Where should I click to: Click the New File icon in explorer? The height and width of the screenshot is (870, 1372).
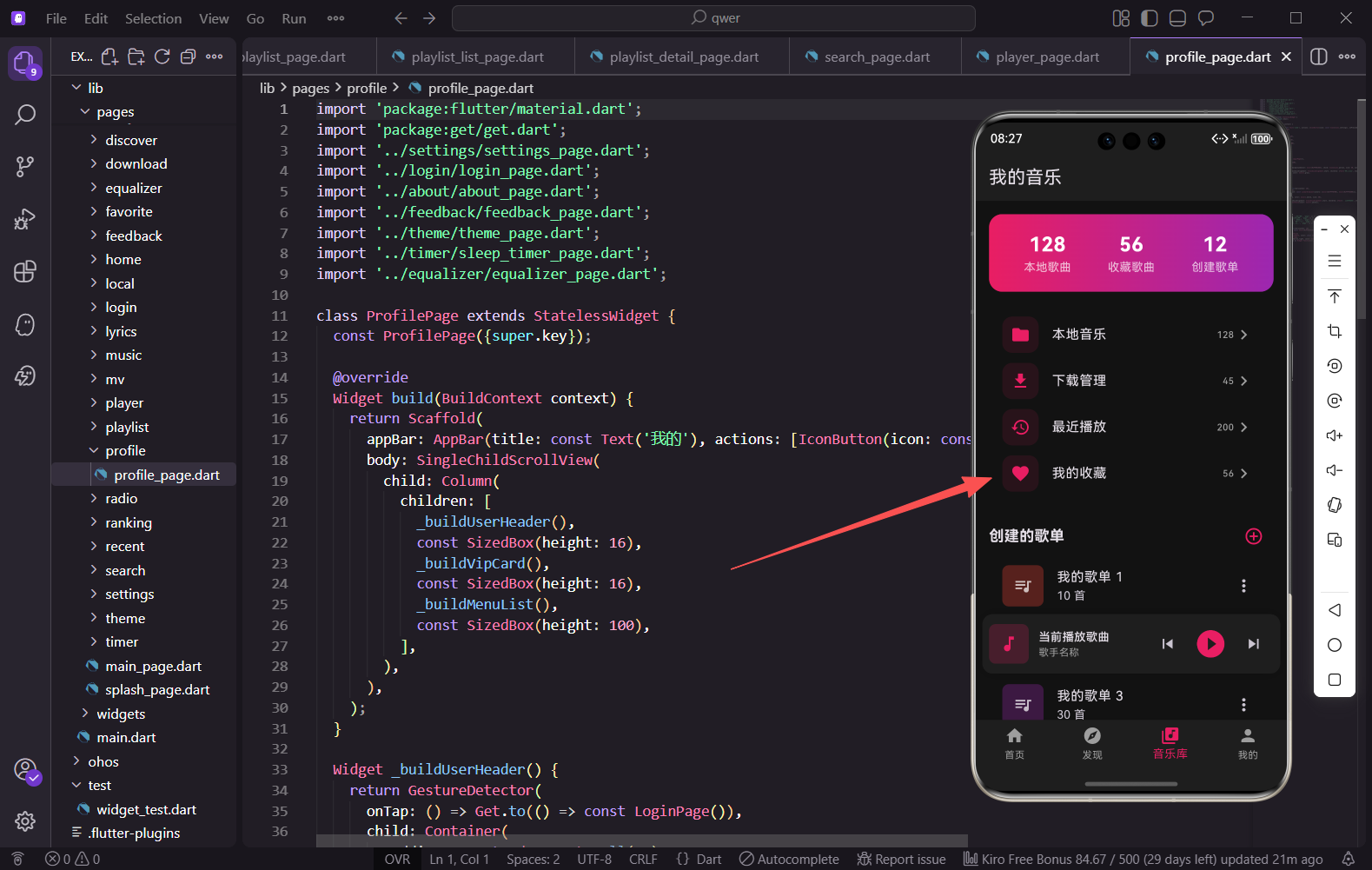click(x=109, y=56)
